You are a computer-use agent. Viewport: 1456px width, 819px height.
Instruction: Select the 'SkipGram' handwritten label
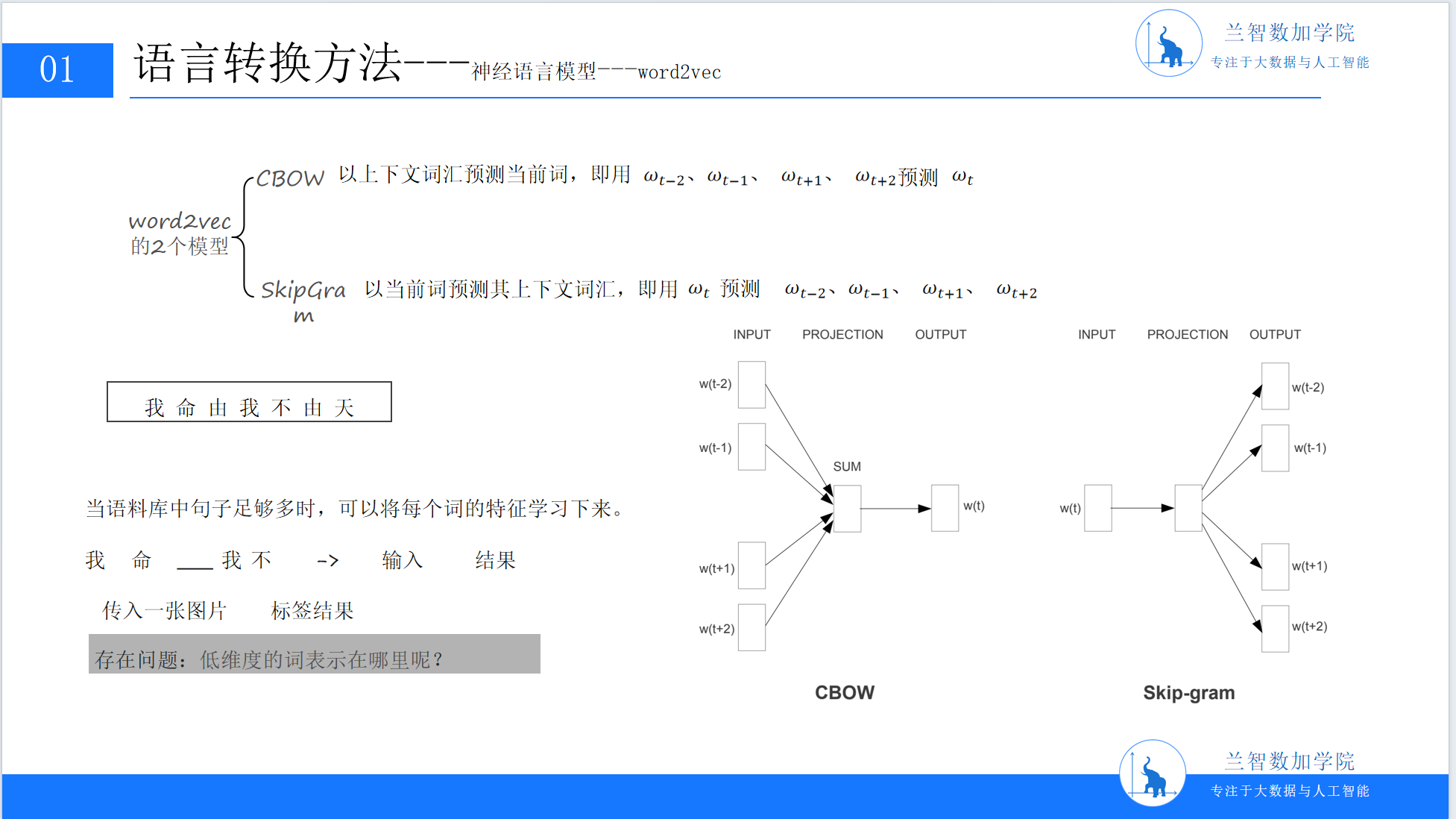[x=303, y=300]
